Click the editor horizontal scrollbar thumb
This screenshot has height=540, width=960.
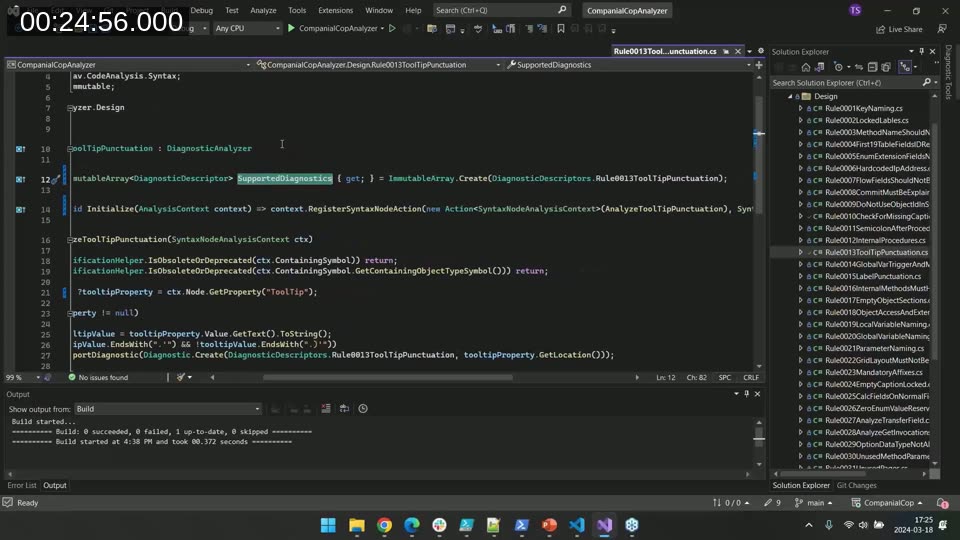388,377
